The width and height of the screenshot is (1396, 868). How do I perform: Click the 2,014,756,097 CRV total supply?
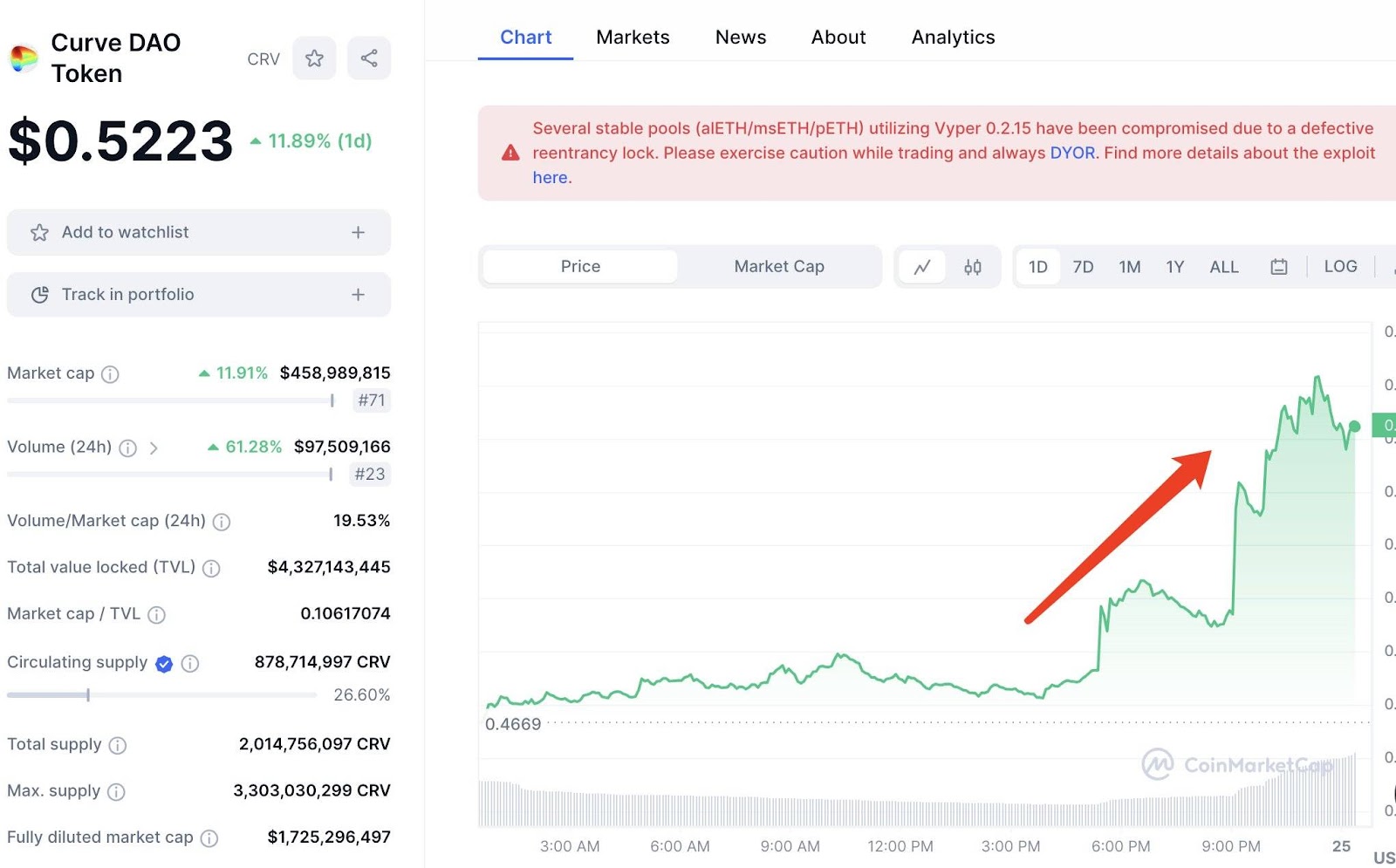(x=314, y=745)
